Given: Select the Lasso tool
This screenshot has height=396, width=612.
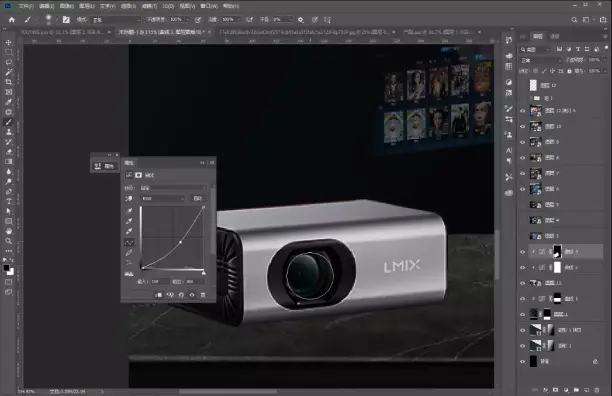Looking at the screenshot, I should tap(9, 62).
